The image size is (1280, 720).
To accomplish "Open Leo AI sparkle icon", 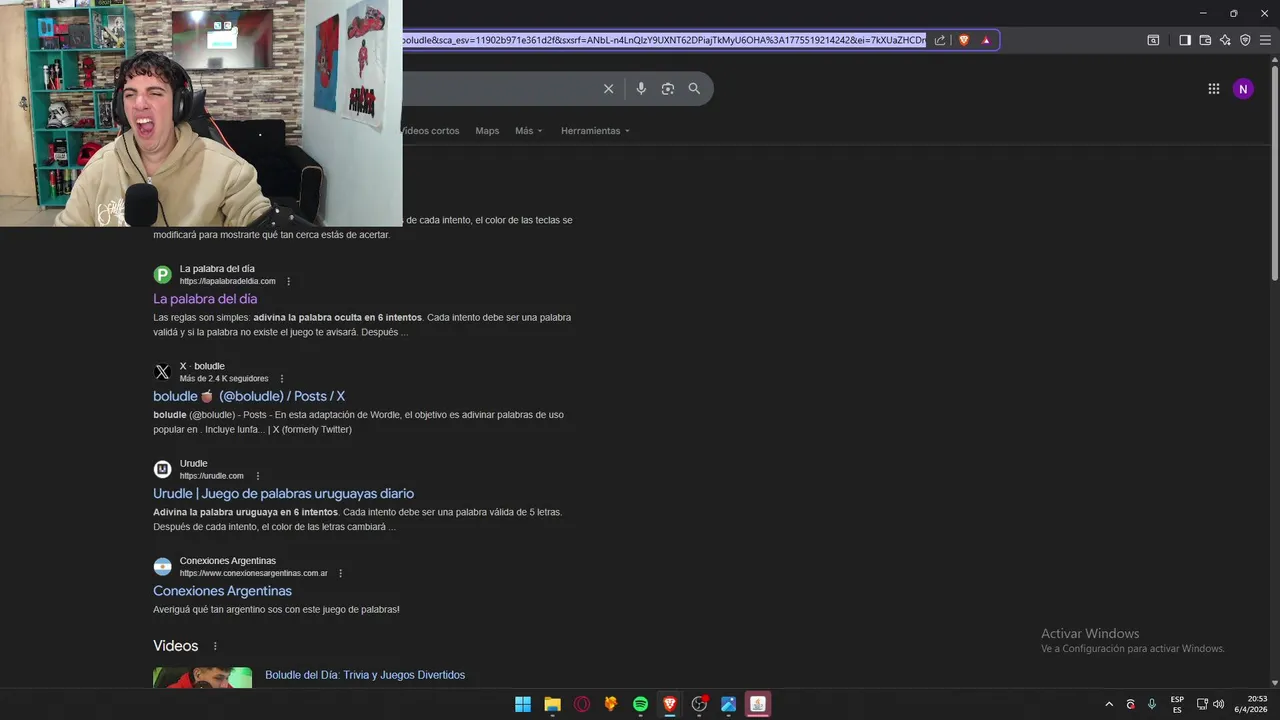I will point(1225,40).
